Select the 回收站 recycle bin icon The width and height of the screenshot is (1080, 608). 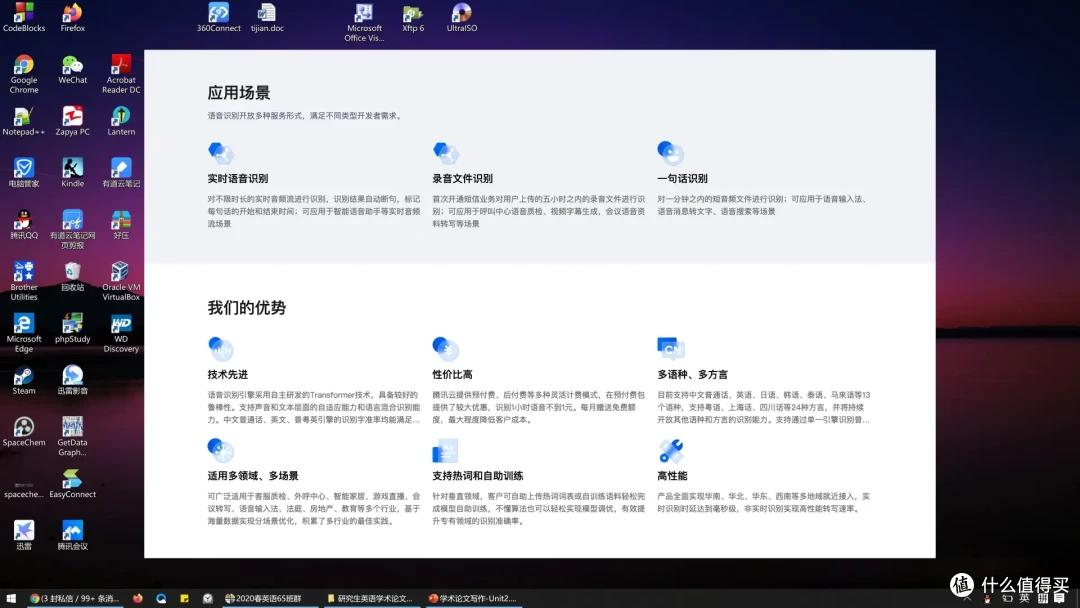(72, 276)
